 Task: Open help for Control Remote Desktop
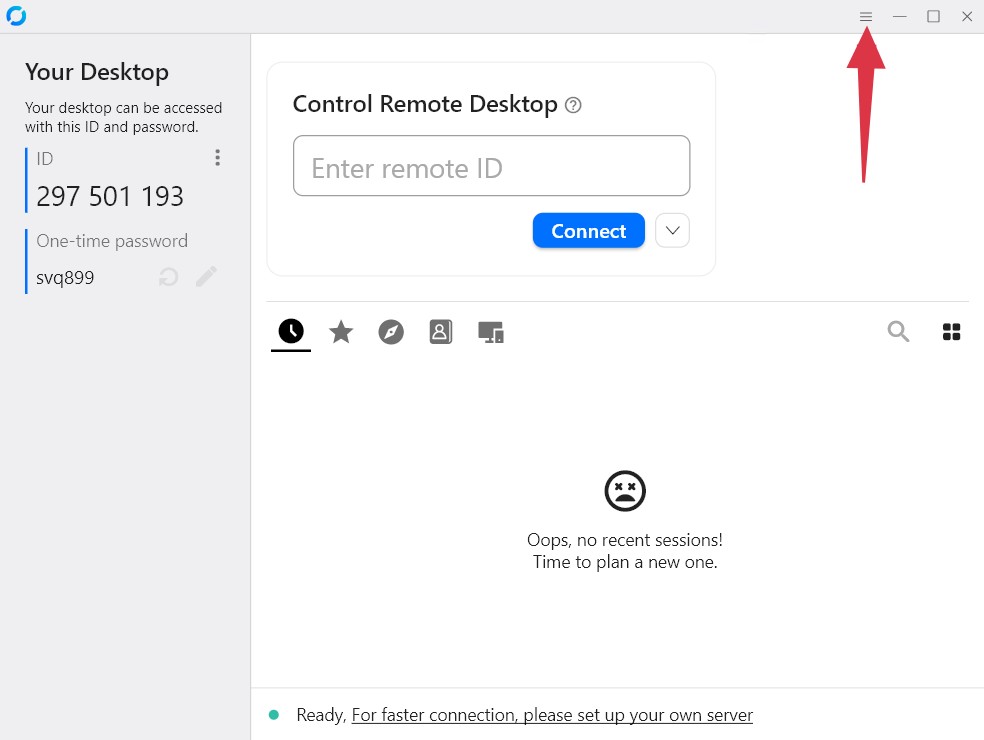(x=573, y=104)
